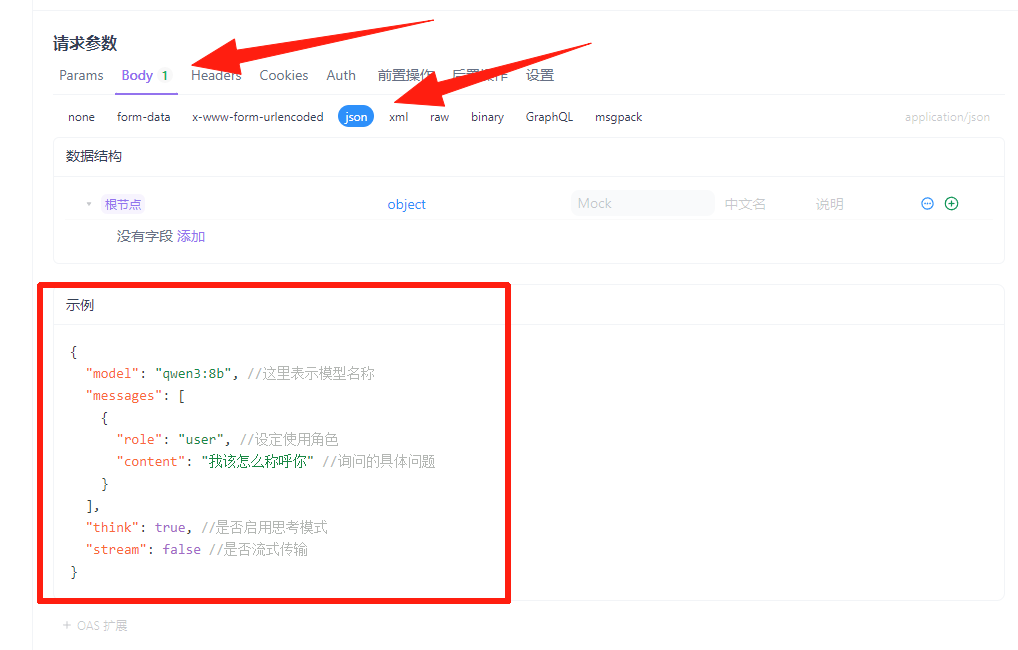
Task: Choose binary body type
Action: (488, 117)
